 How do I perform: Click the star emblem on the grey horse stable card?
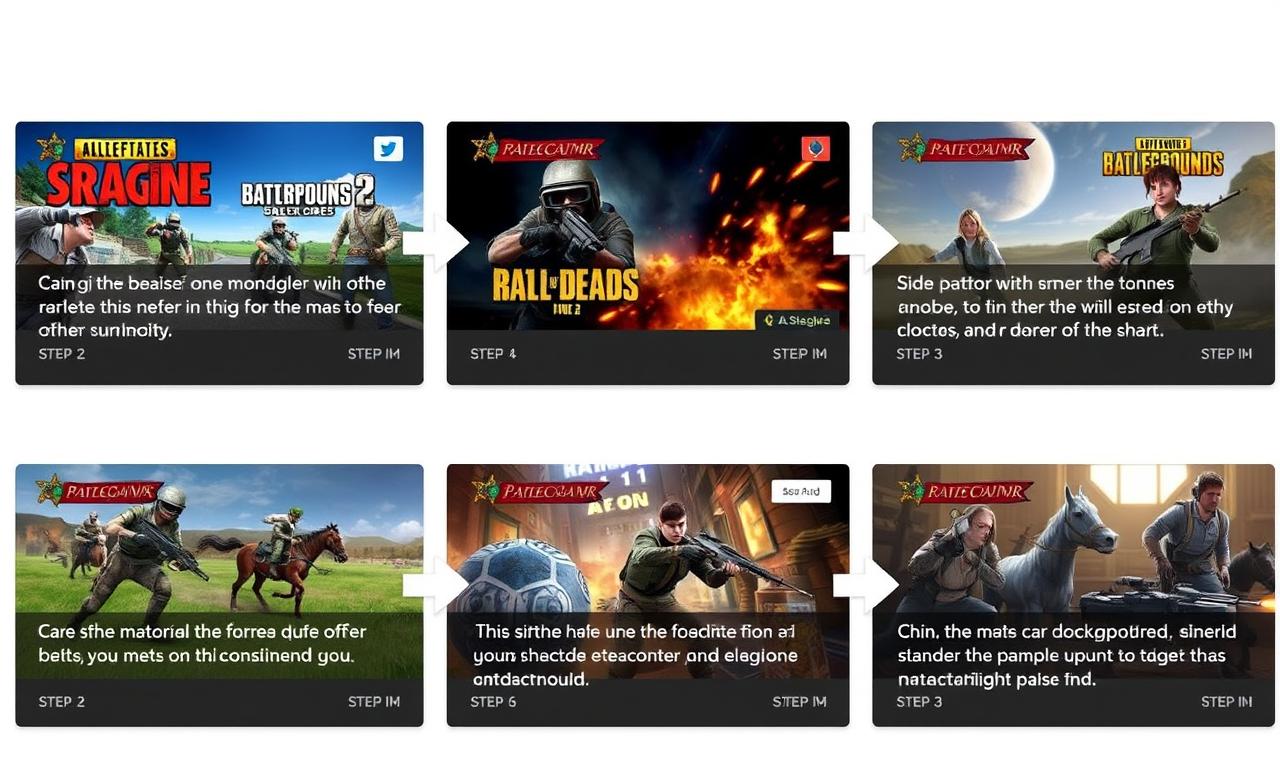click(912, 490)
